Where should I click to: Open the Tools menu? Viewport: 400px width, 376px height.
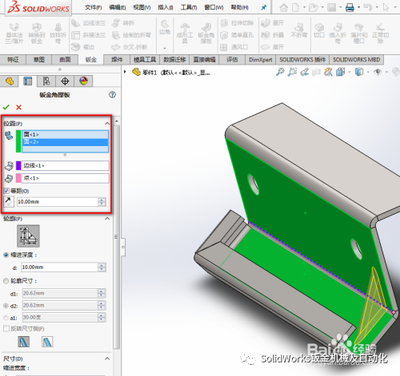(189, 7)
